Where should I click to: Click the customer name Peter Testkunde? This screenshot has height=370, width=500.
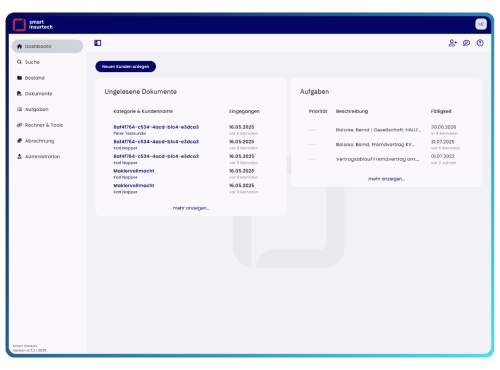(130, 133)
